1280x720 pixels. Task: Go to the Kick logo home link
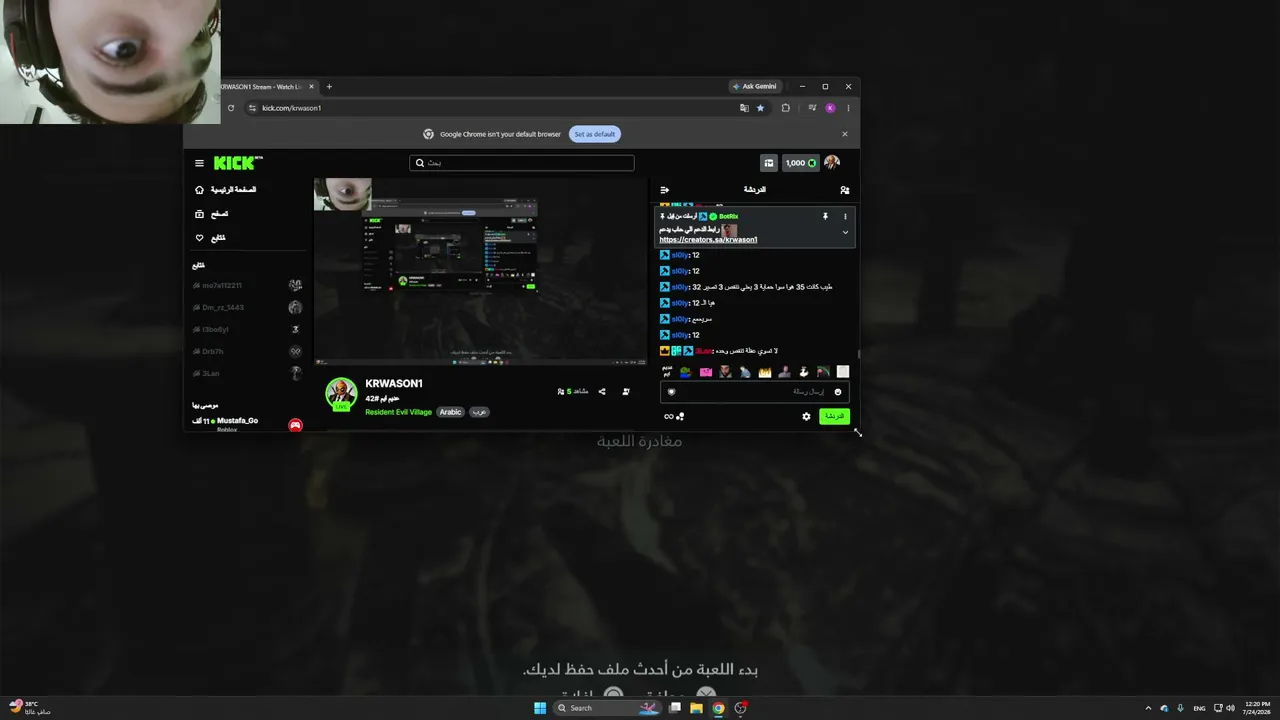coord(237,163)
